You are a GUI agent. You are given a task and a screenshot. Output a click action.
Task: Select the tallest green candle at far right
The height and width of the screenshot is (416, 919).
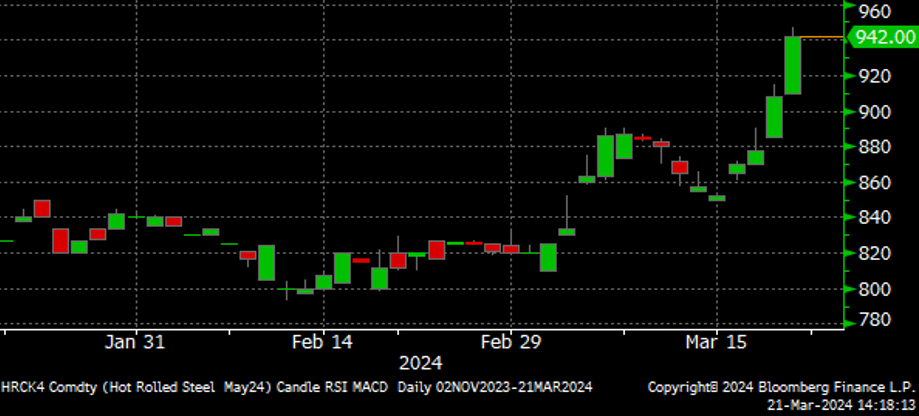point(793,65)
